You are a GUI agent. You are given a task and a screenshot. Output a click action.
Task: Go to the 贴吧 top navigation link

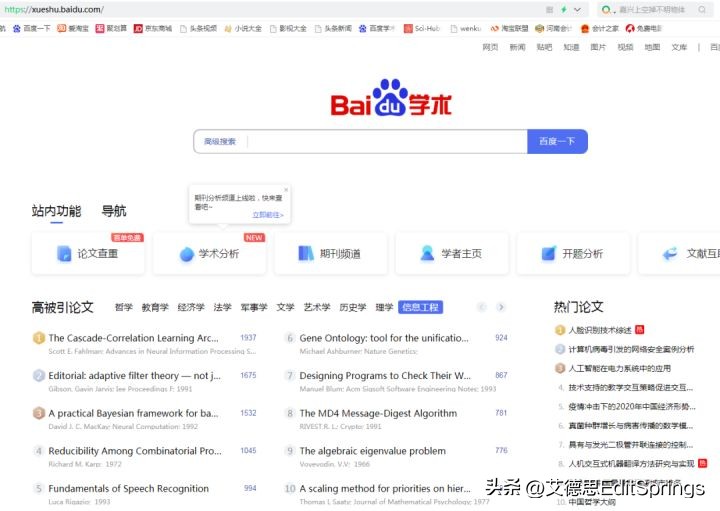tap(544, 47)
